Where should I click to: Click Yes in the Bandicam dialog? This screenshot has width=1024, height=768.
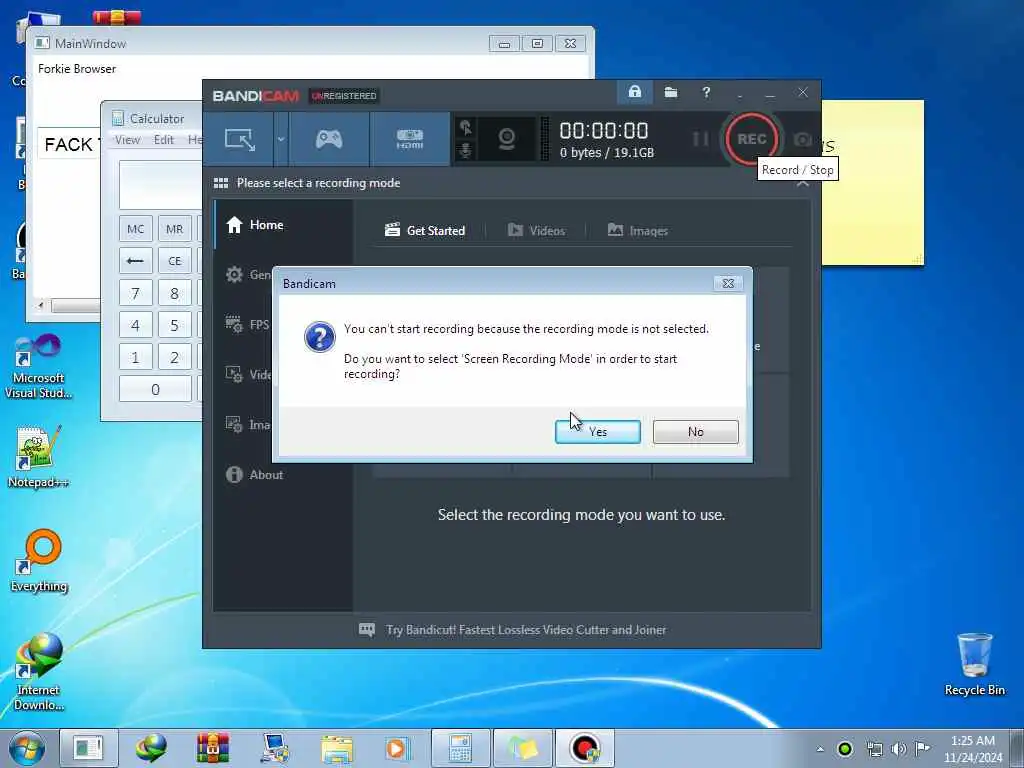tap(598, 432)
